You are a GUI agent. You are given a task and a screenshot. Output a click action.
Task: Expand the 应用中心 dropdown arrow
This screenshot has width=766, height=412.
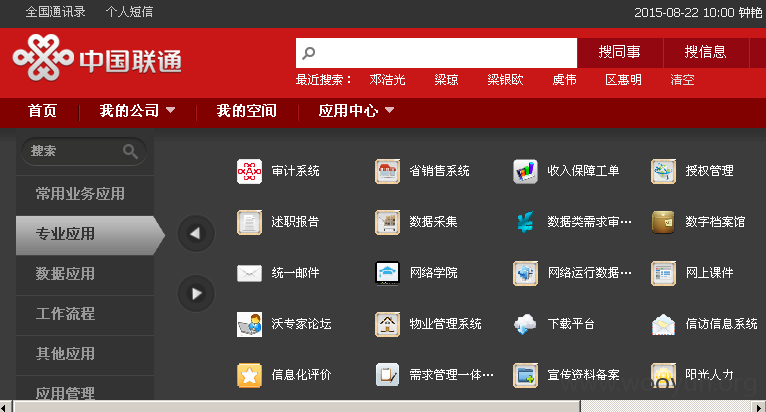[x=389, y=110]
